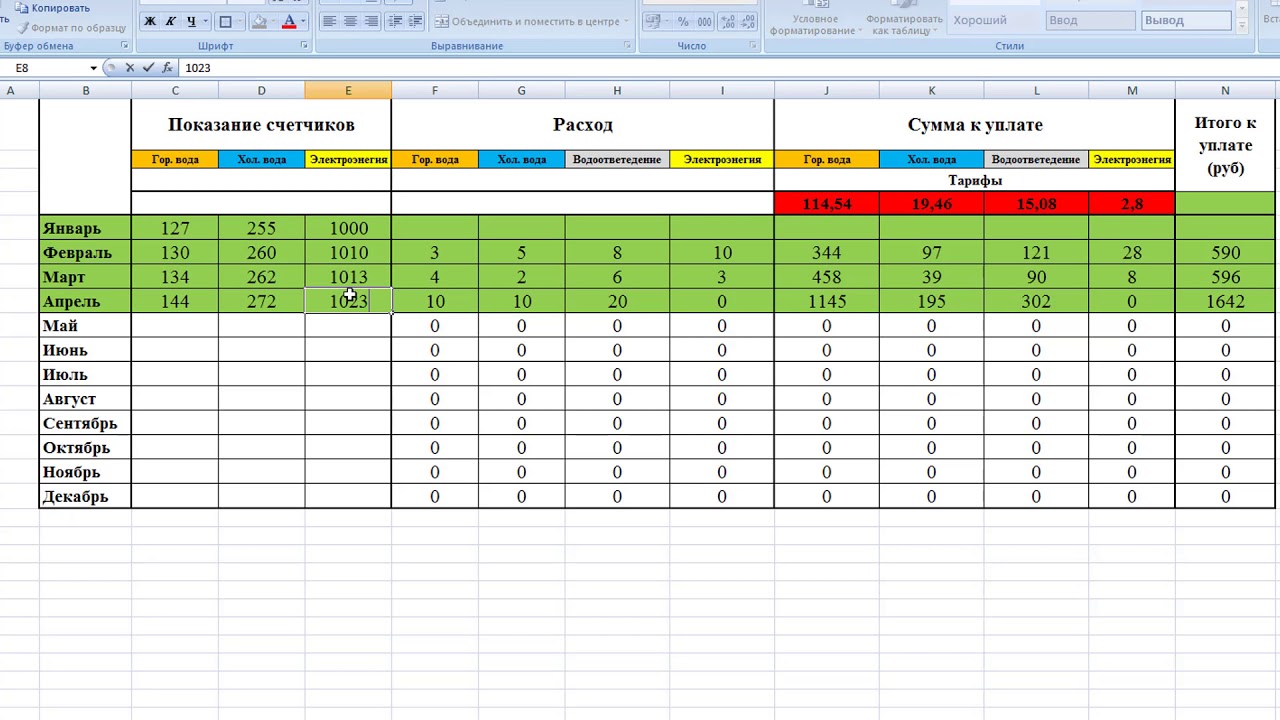
Task: Open Шрифт group dialog launcher
Action: pos(305,46)
